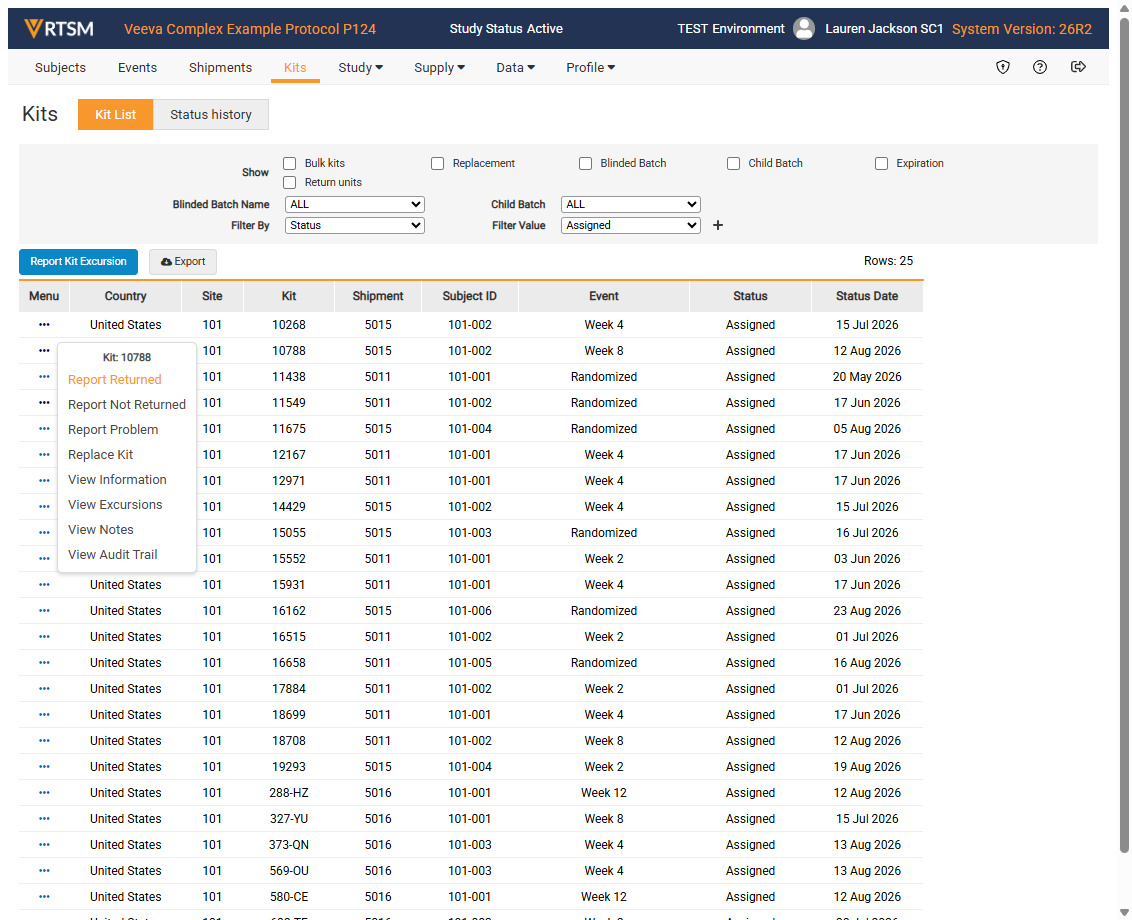The image size is (1132, 920).
Task: Select the Kit List tab
Action: click(x=116, y=115)
